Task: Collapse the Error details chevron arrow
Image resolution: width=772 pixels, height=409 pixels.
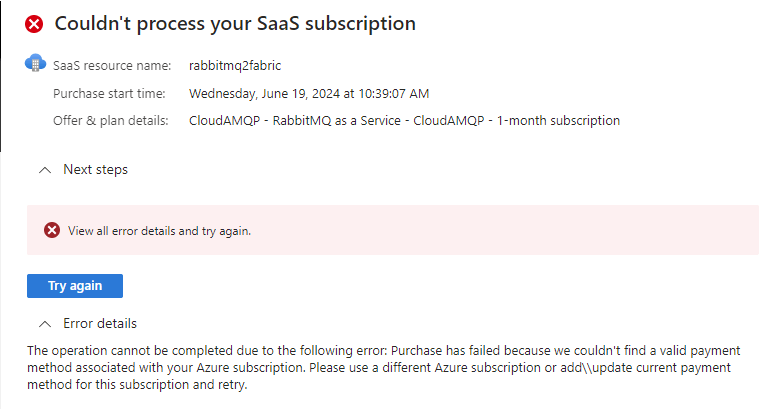Action: pos(44,324)
